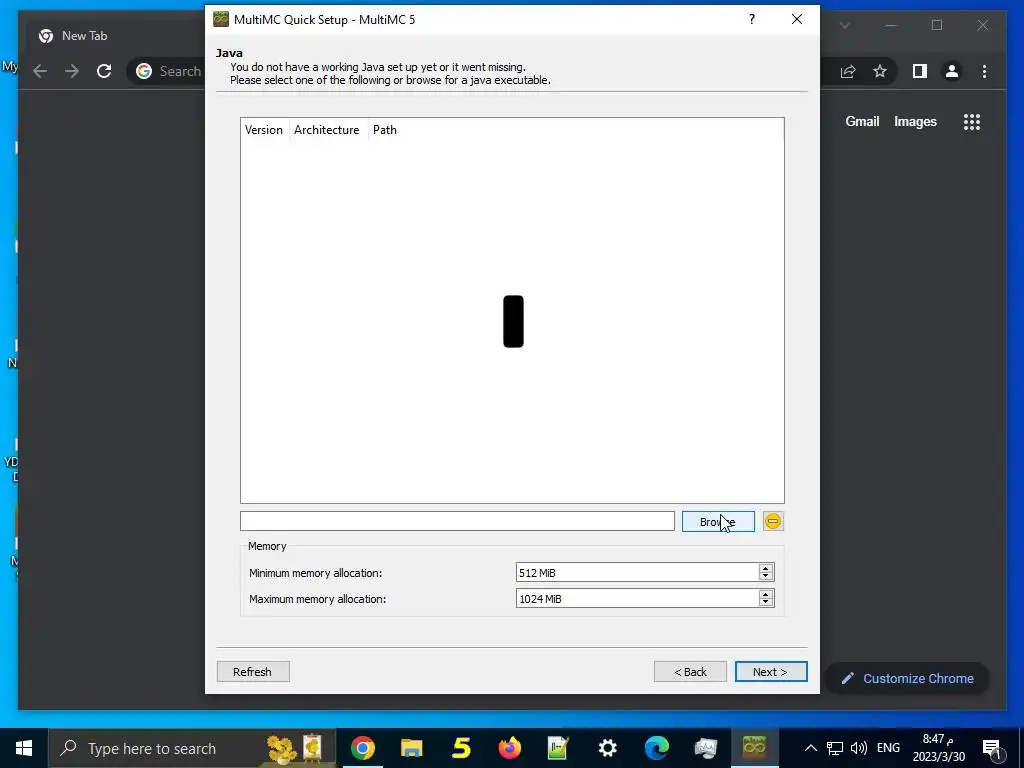Viewport: 1024px width, 768px height.
Task: Open the notification center icon
Action: coord(993,748)
